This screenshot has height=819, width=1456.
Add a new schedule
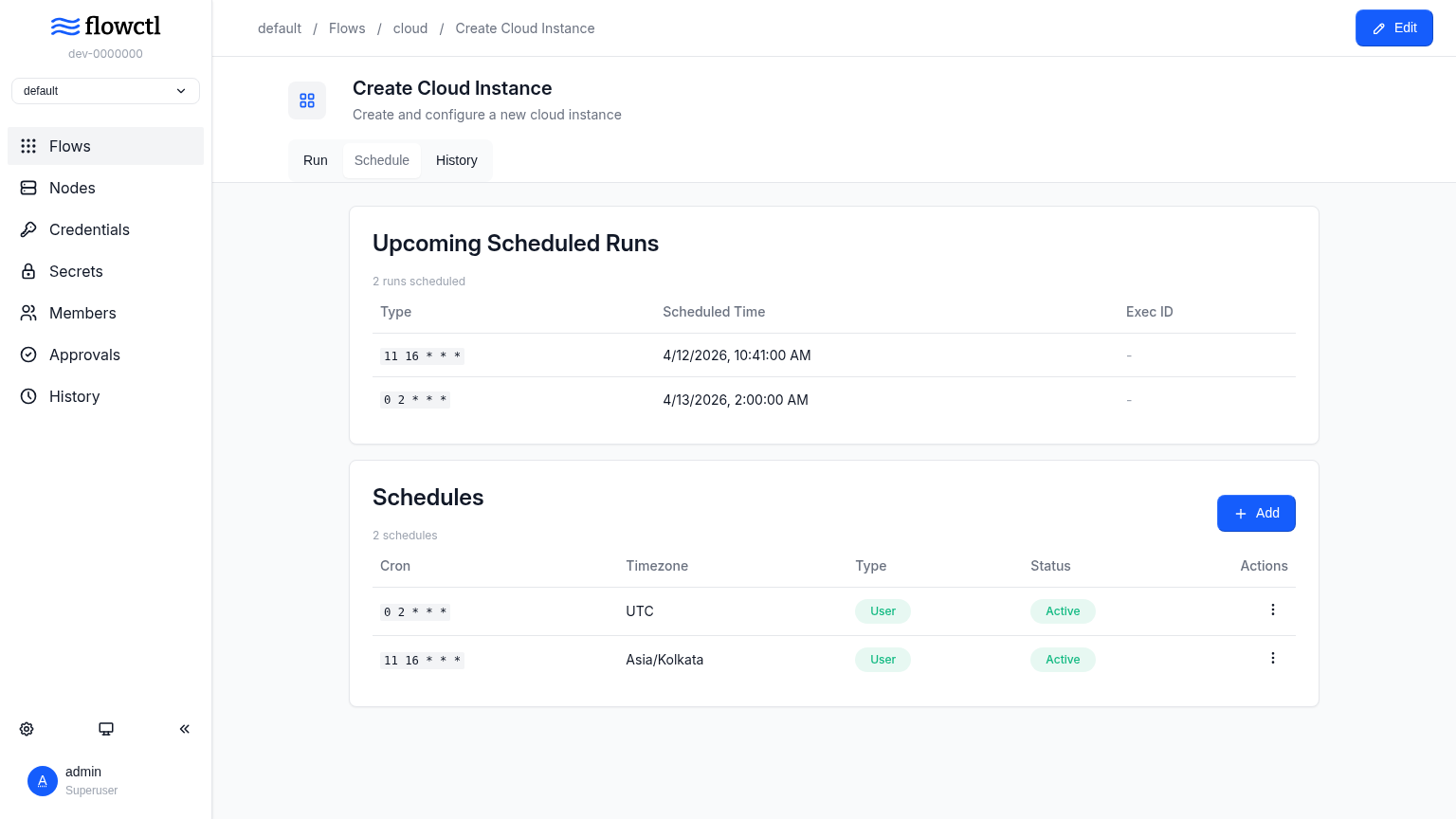1256,514
